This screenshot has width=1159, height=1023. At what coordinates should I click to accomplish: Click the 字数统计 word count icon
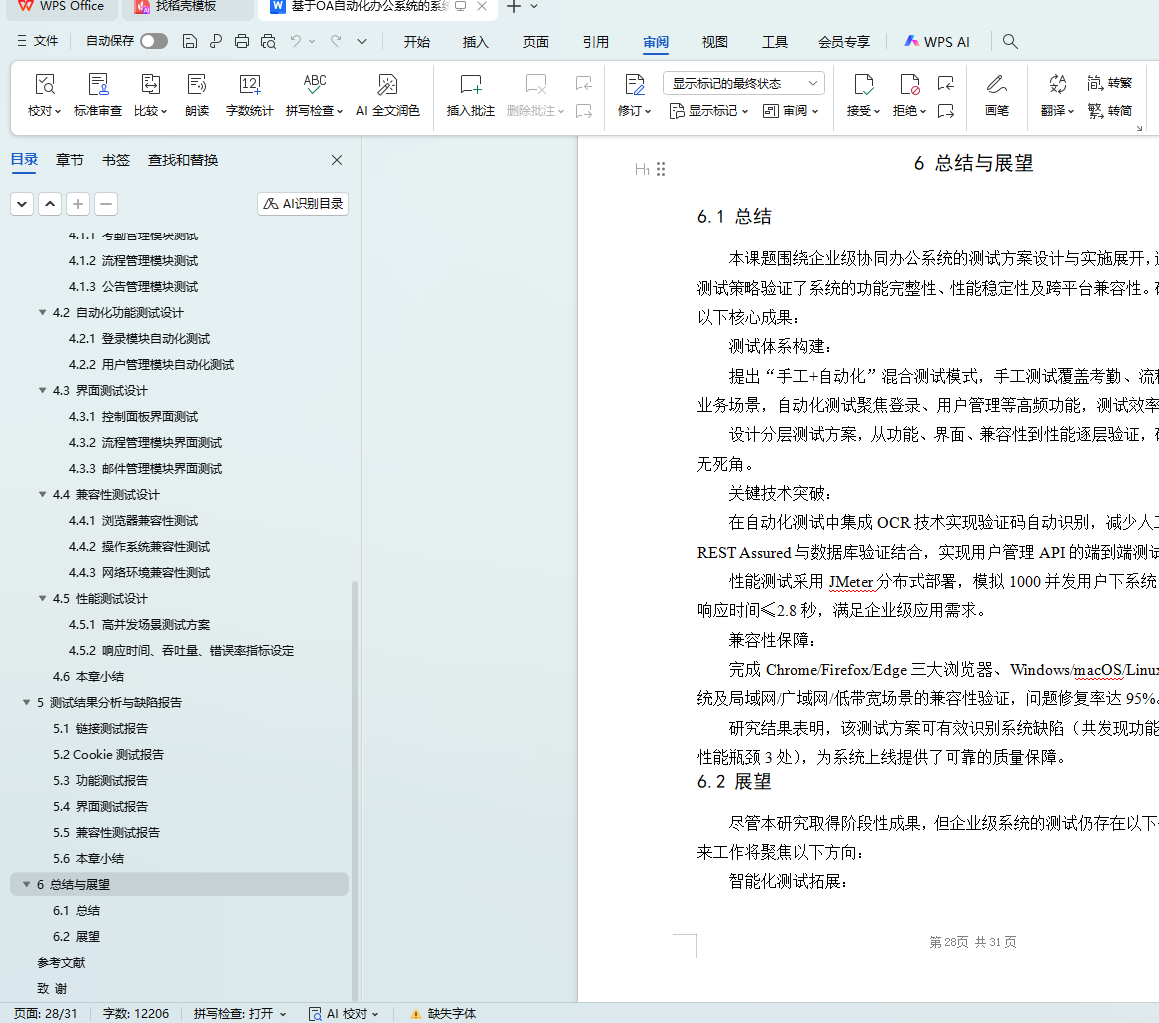coord(249,85)
